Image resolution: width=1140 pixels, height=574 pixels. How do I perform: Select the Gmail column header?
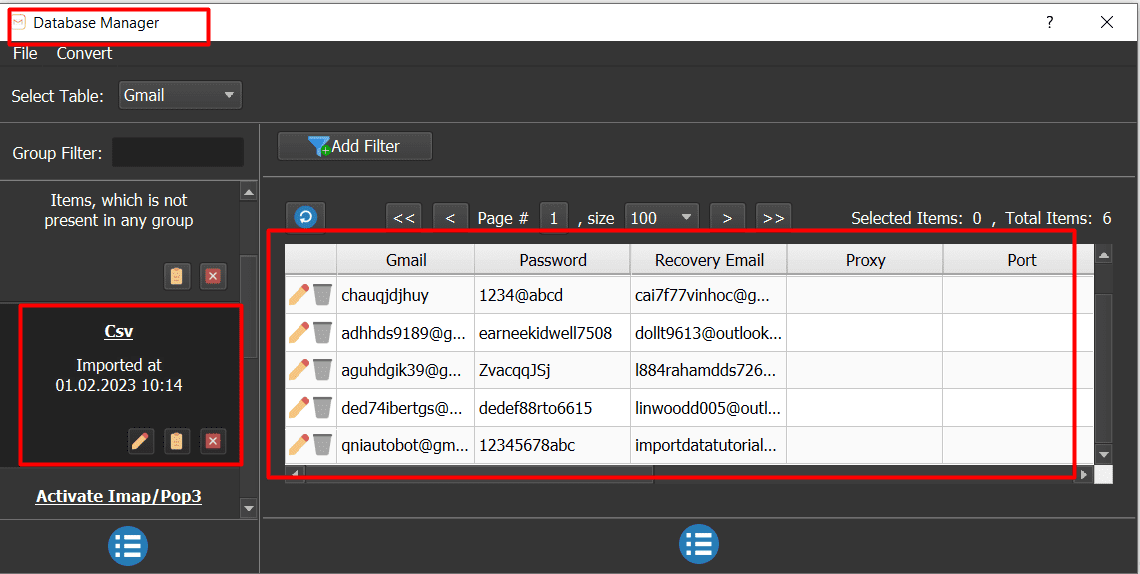pos(406,260)
